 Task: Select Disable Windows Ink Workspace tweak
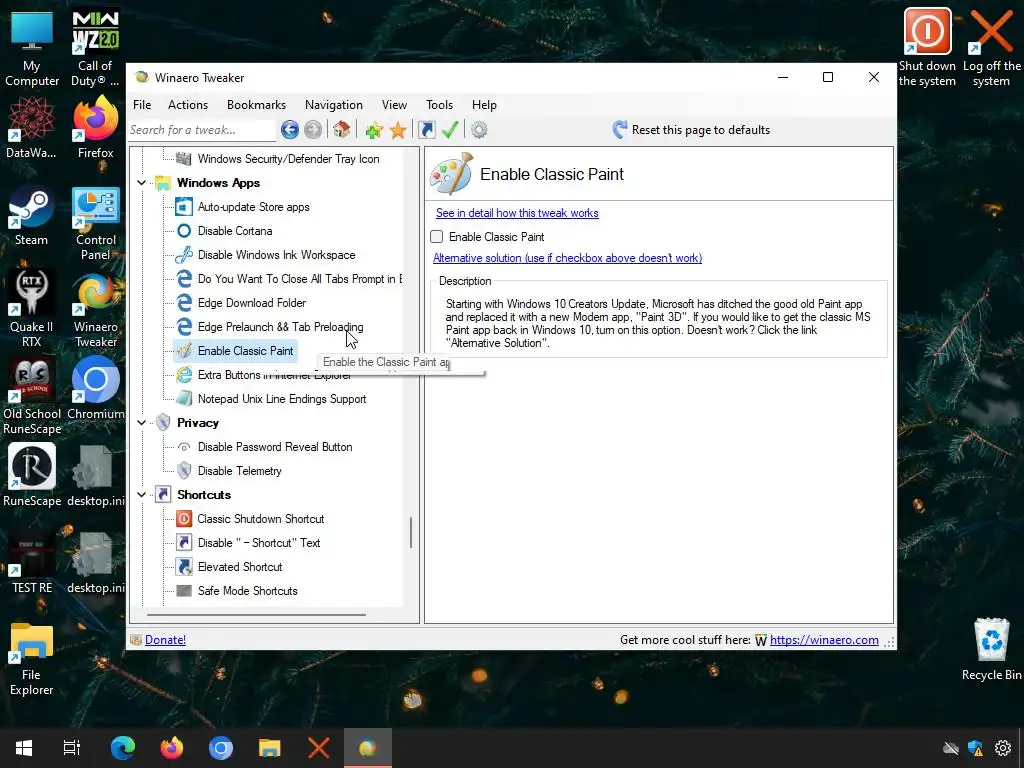click(276, 255)
